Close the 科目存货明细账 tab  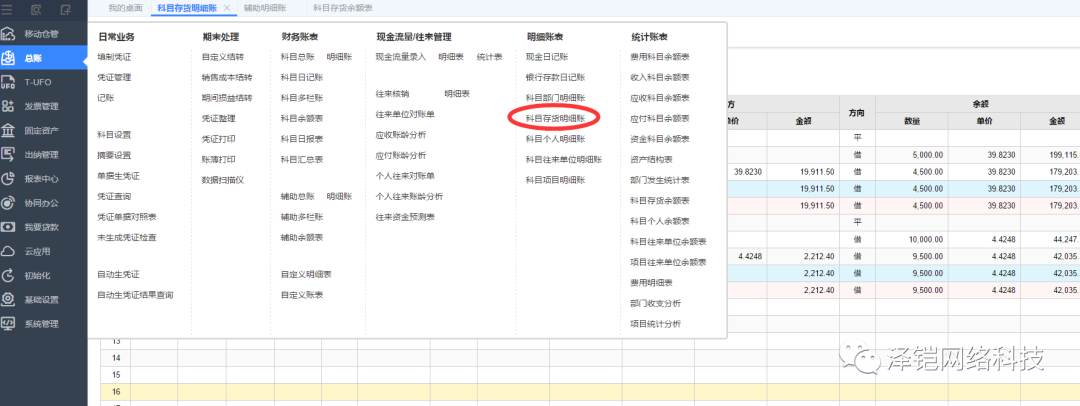[x=226, y=8]
